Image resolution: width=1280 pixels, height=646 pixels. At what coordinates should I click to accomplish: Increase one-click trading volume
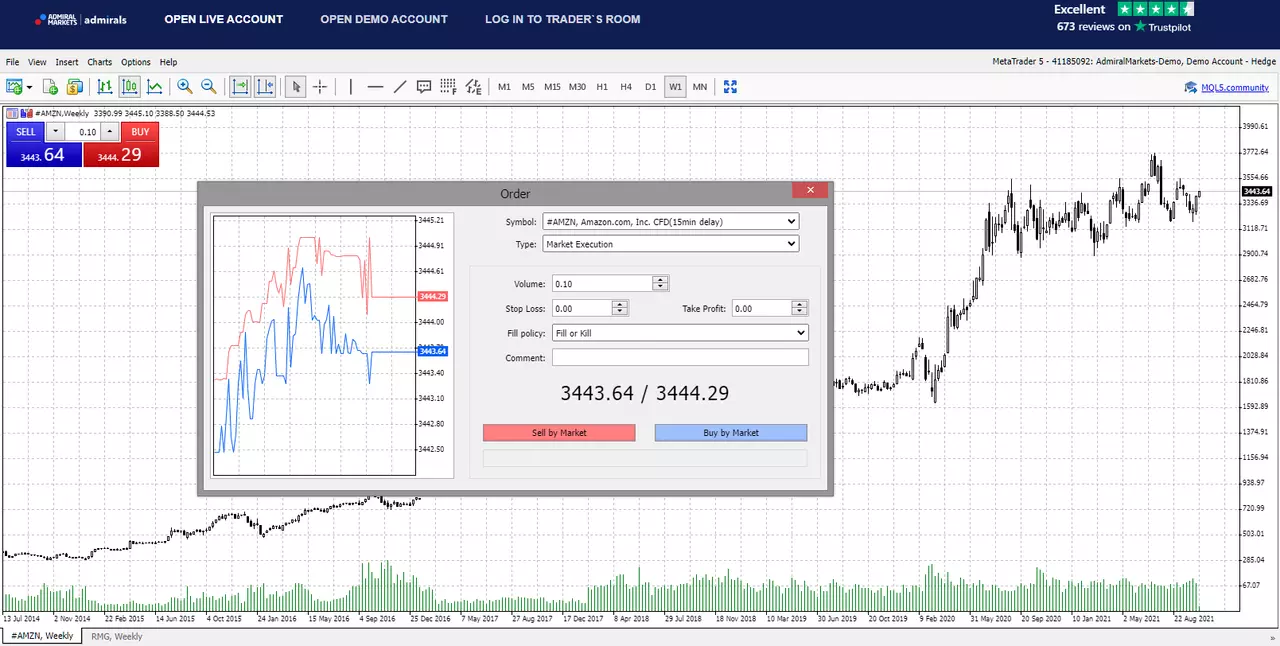[x=109, y=132]
